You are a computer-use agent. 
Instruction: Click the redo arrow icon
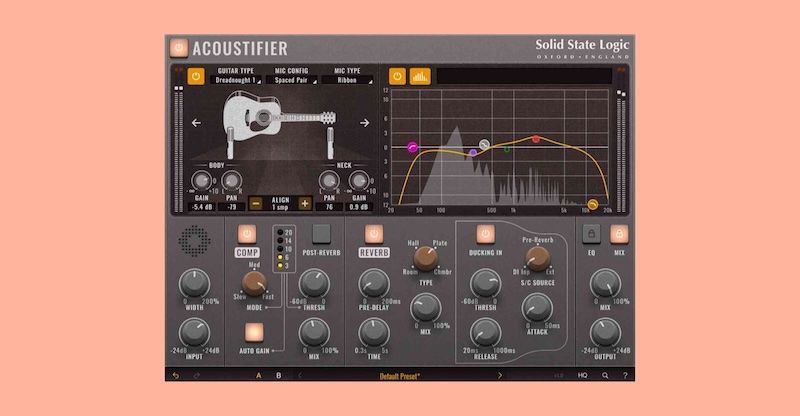click(197, 376)
